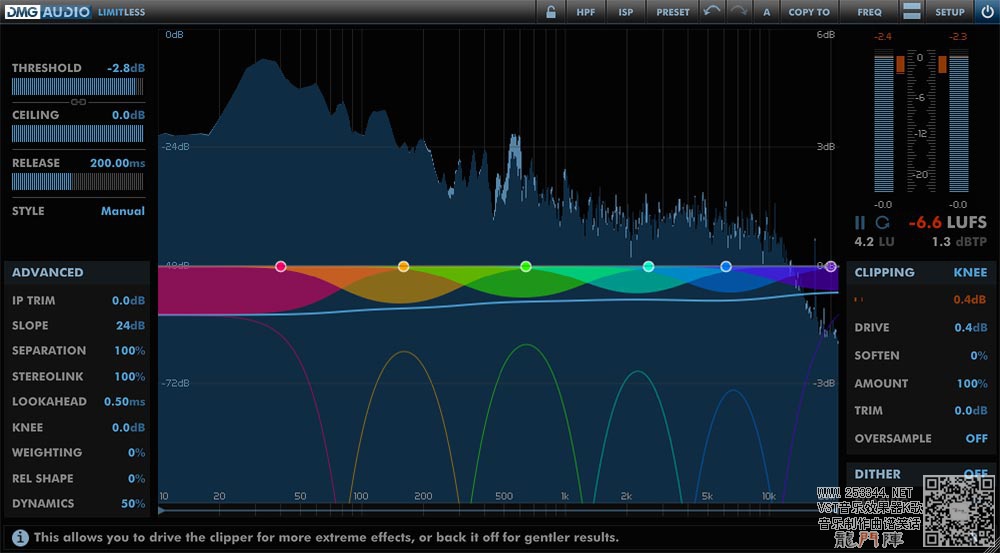Click LOOKAHEAD 0.50ms value
Screen dimensions: 1000x553
point(125,402)
